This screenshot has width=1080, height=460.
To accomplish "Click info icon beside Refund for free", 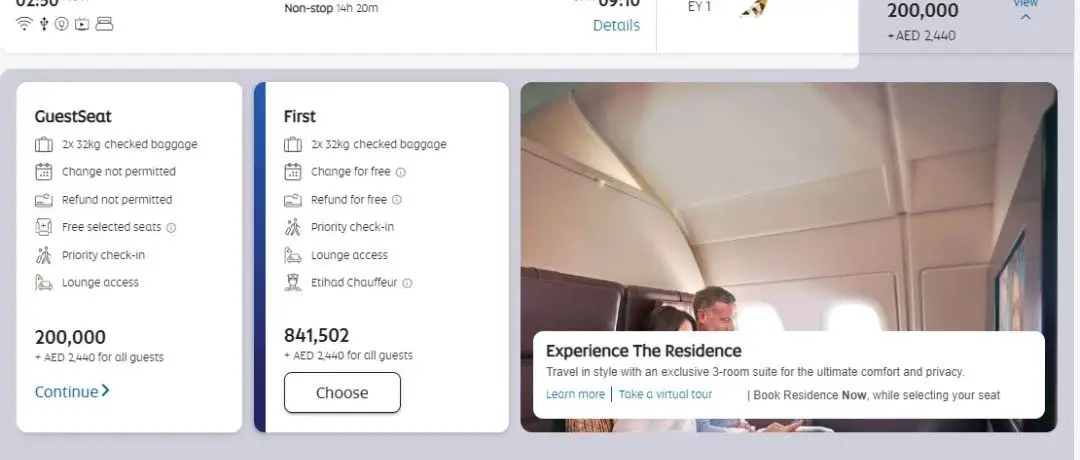I will pyautogui.click(x=397, y=200).
